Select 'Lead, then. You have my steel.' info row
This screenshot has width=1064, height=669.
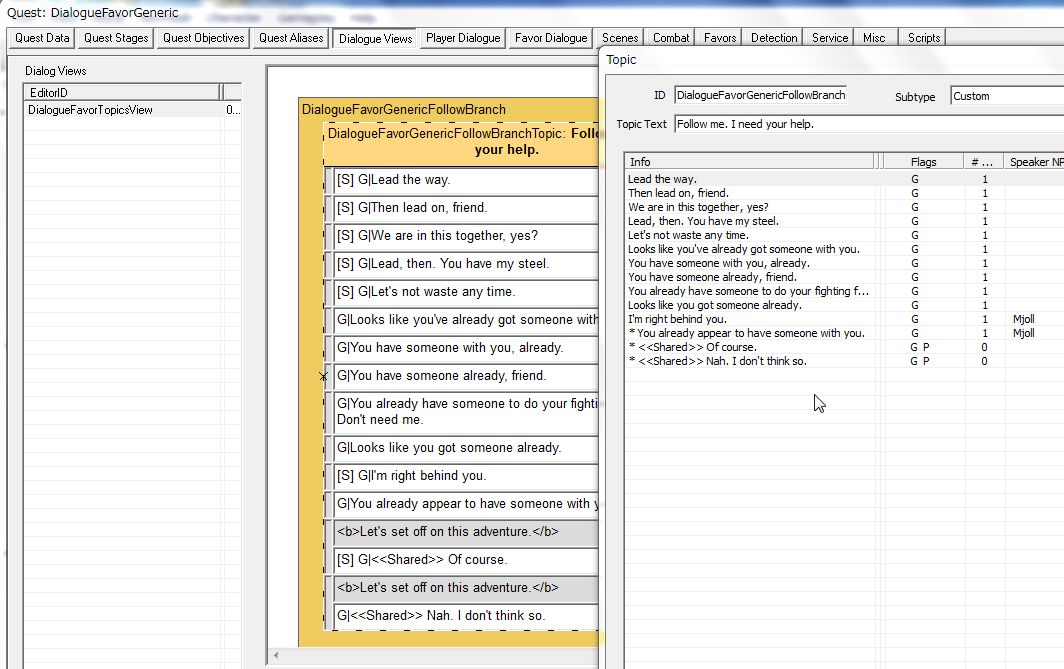pos(844,221)
